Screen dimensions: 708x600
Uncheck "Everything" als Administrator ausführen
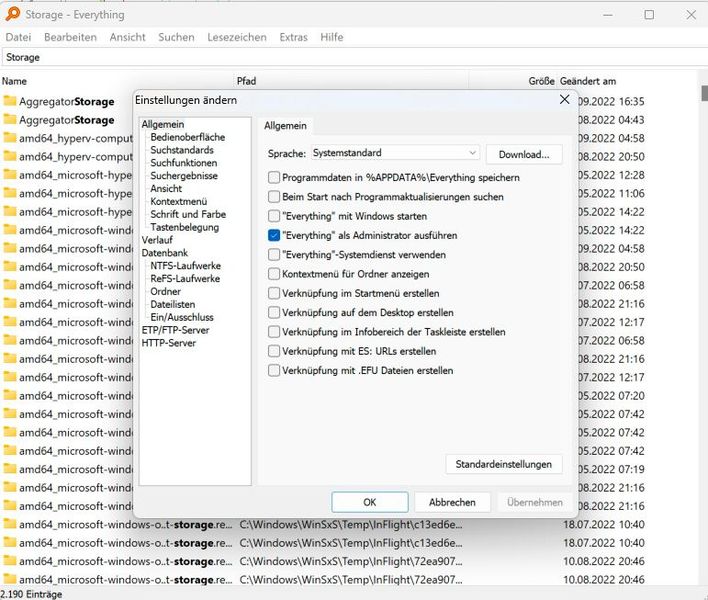(x=274, y=235)
